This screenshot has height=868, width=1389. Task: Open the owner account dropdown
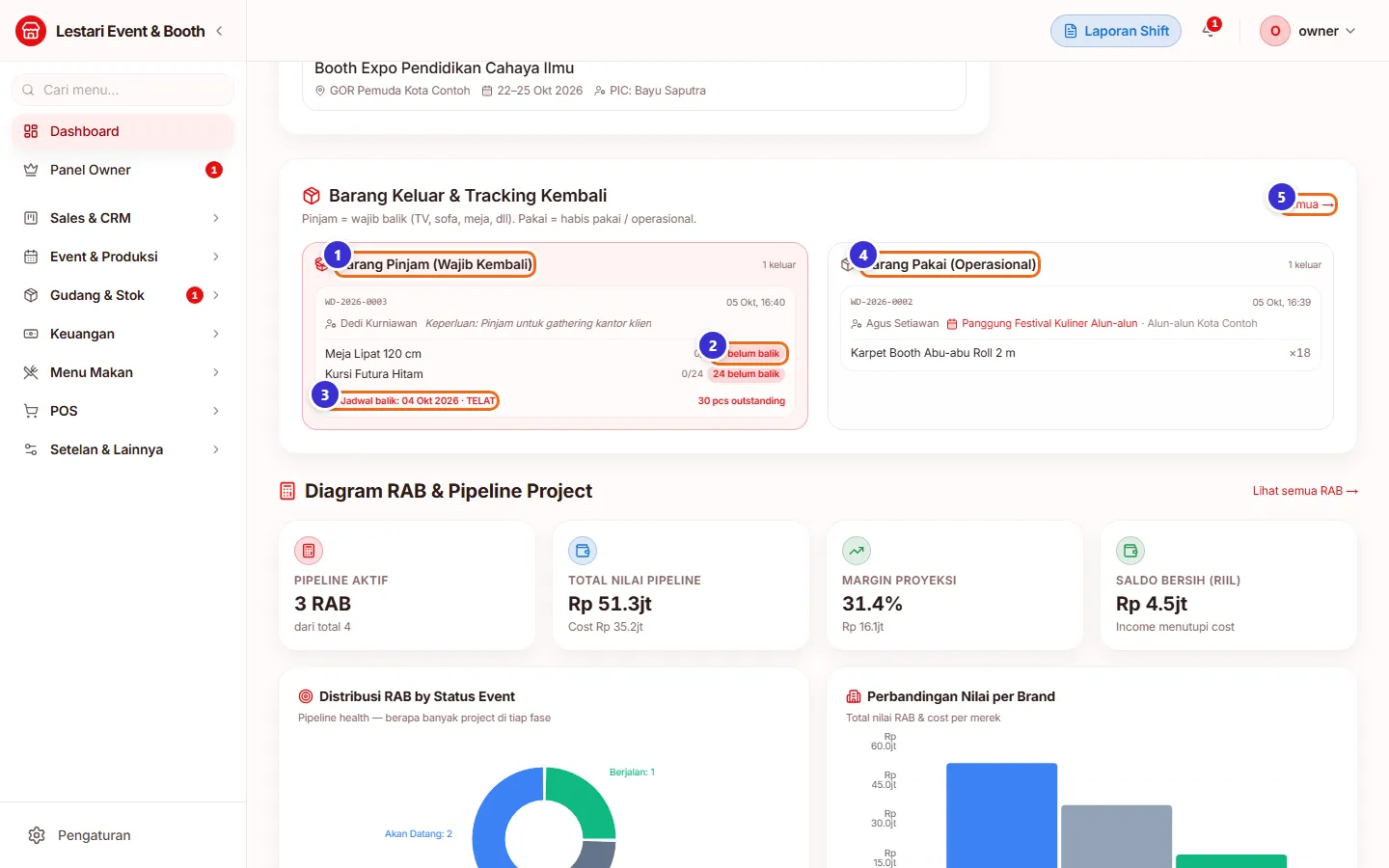pos(1309,31)
